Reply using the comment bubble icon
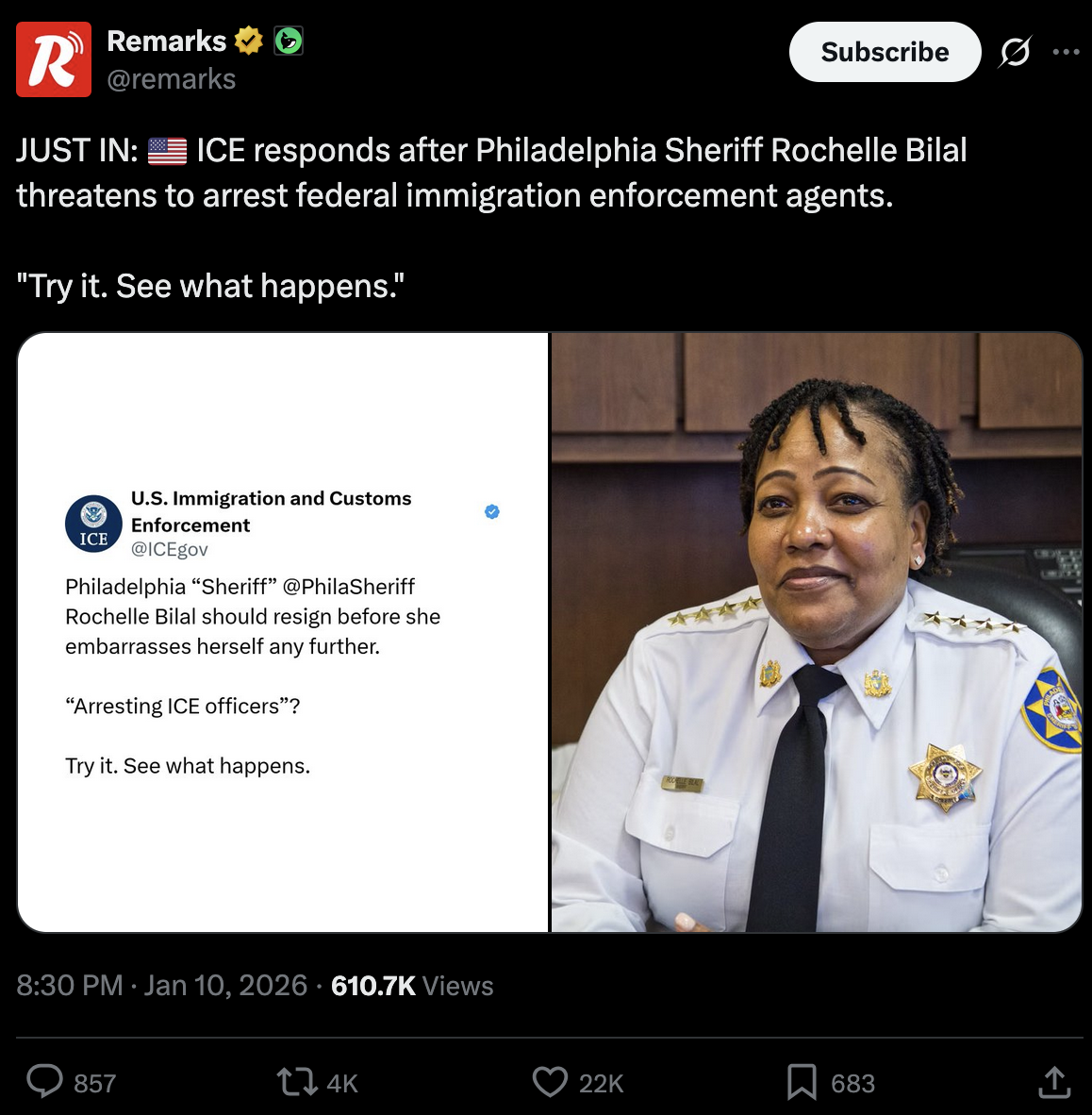The height and width of the screenshot is (1115, 1092). [x=44, y=1082]
